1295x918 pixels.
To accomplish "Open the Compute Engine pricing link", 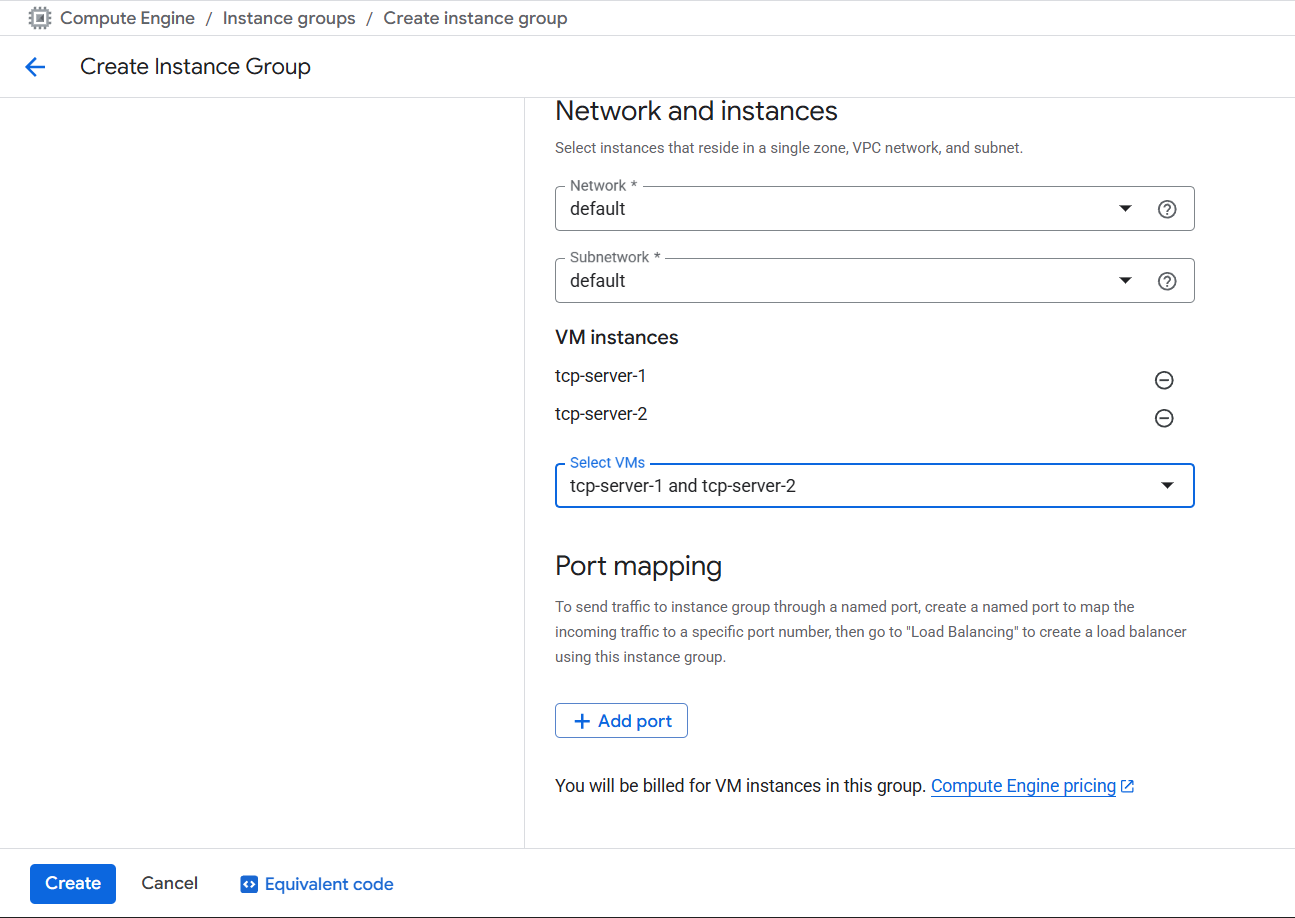I will point(1023,786).
